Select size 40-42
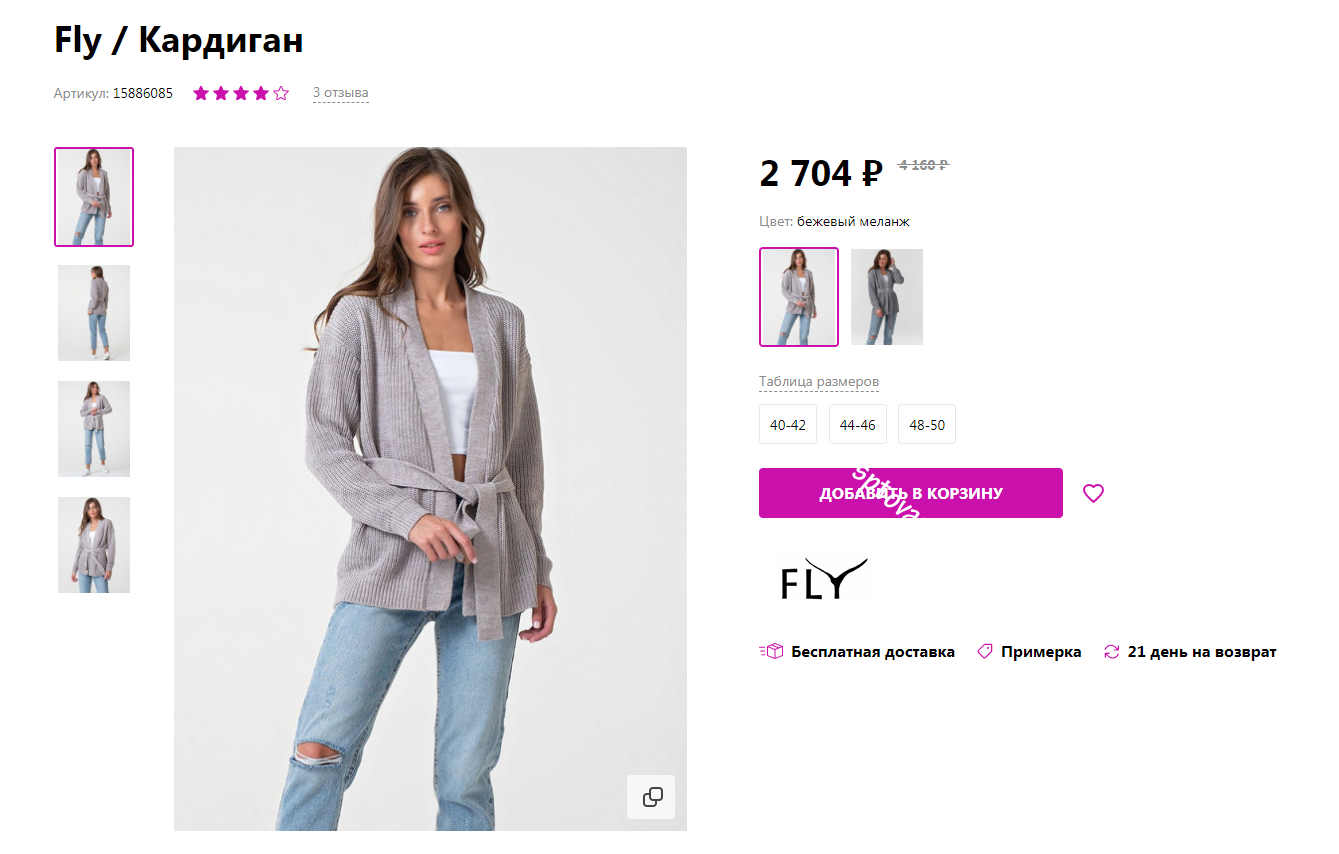 [788, 424]
